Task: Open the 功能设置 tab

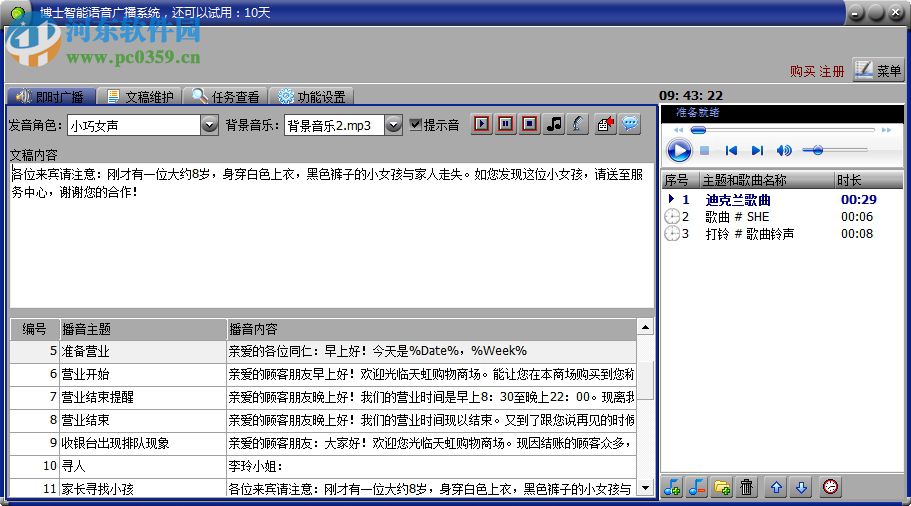Action: 311,96
